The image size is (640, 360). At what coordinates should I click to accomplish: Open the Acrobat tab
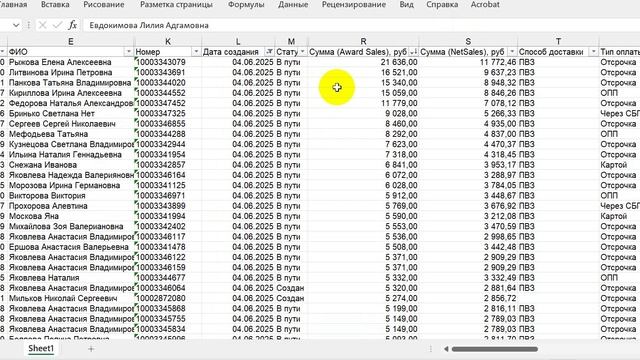click(x=485, y=5)
